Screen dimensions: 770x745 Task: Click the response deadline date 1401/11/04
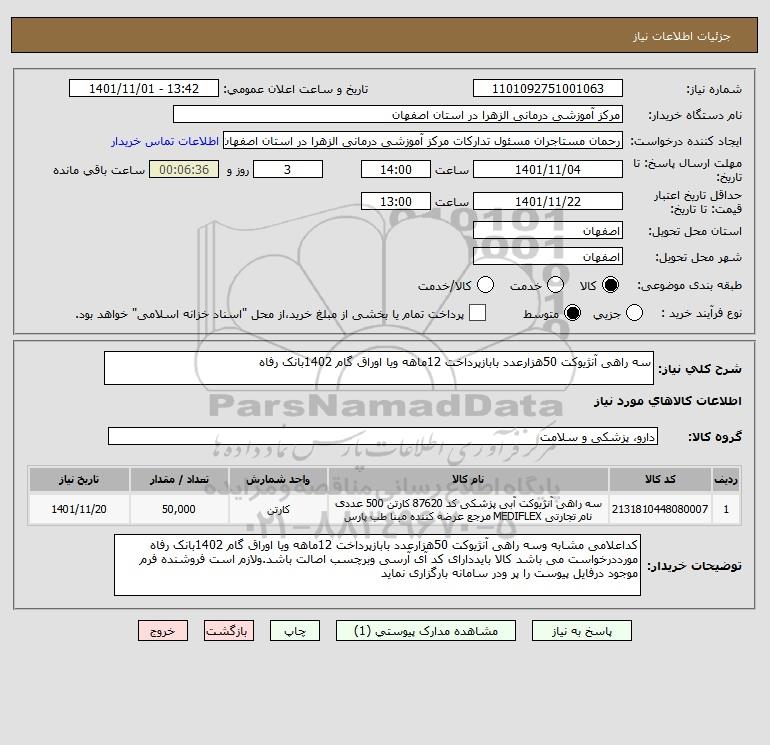pos(548,169)
